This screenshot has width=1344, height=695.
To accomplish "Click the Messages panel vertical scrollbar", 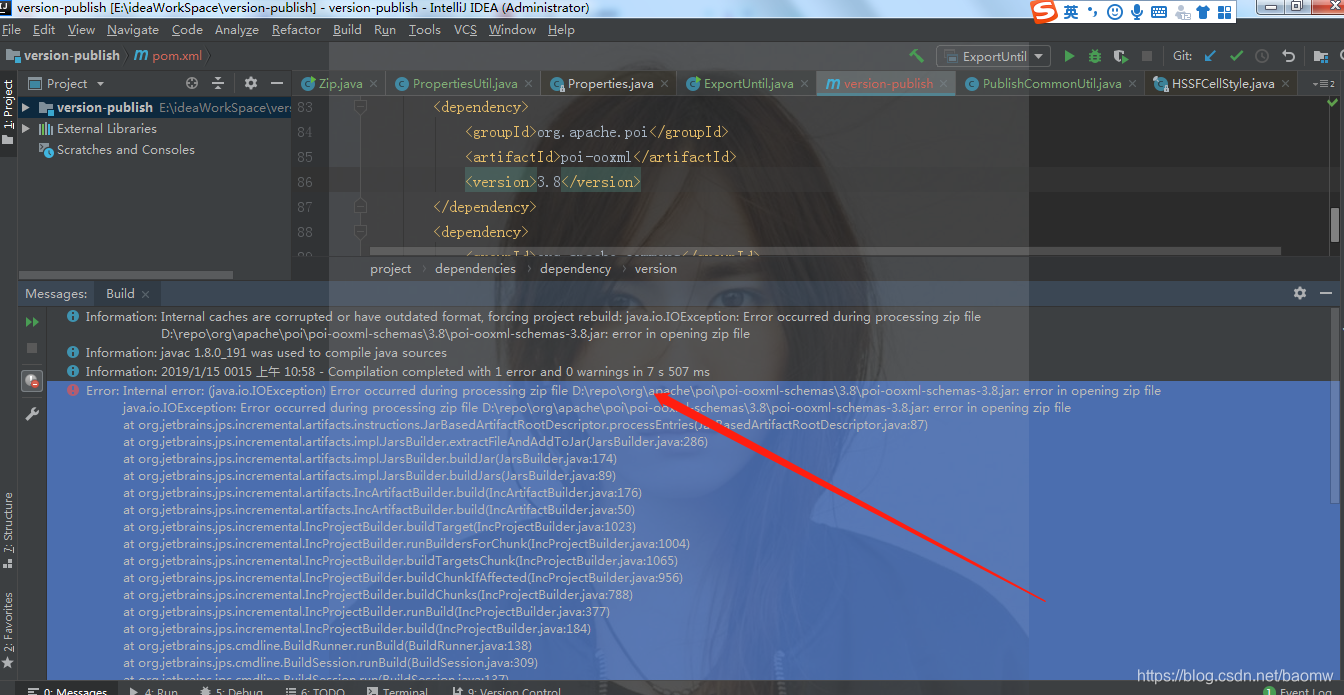I will 1334,405.
